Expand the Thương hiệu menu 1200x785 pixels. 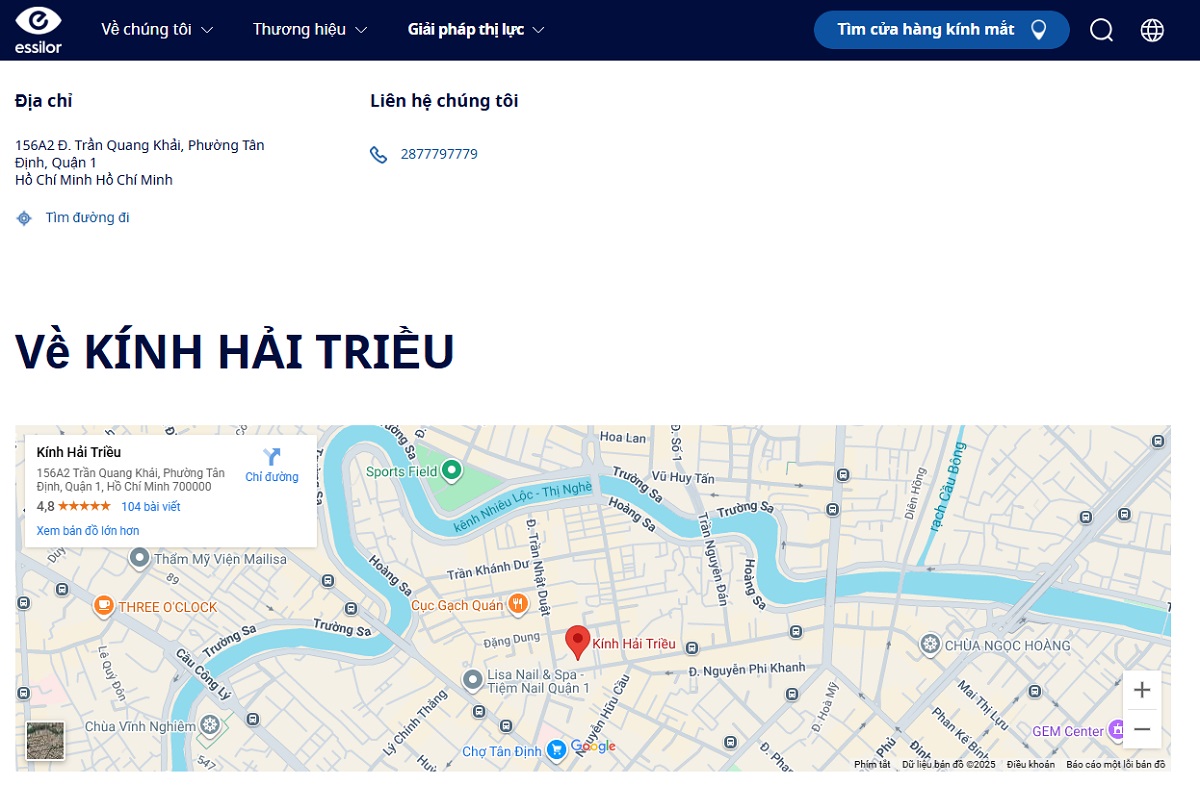[310, 30]
